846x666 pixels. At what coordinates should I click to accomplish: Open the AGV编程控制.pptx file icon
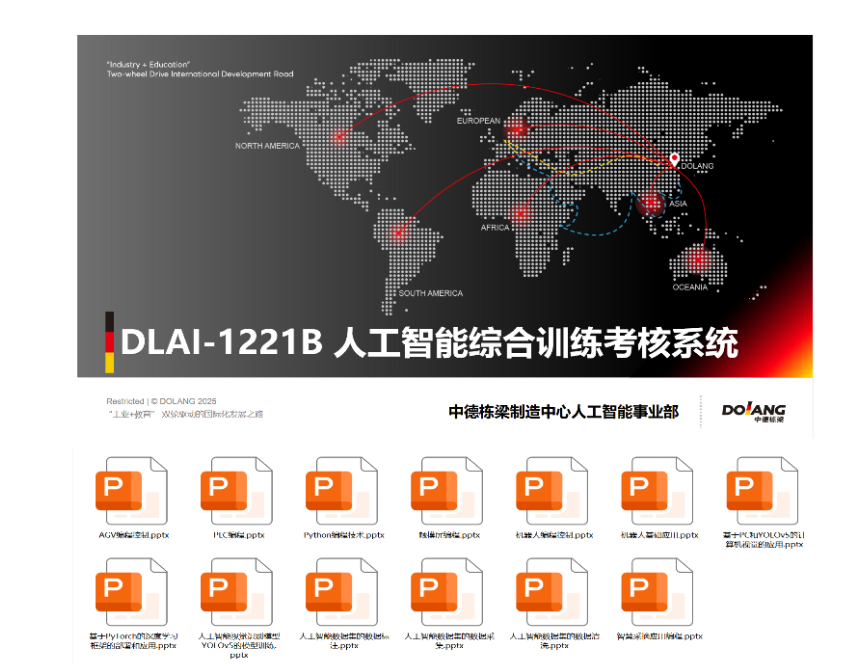132,491
